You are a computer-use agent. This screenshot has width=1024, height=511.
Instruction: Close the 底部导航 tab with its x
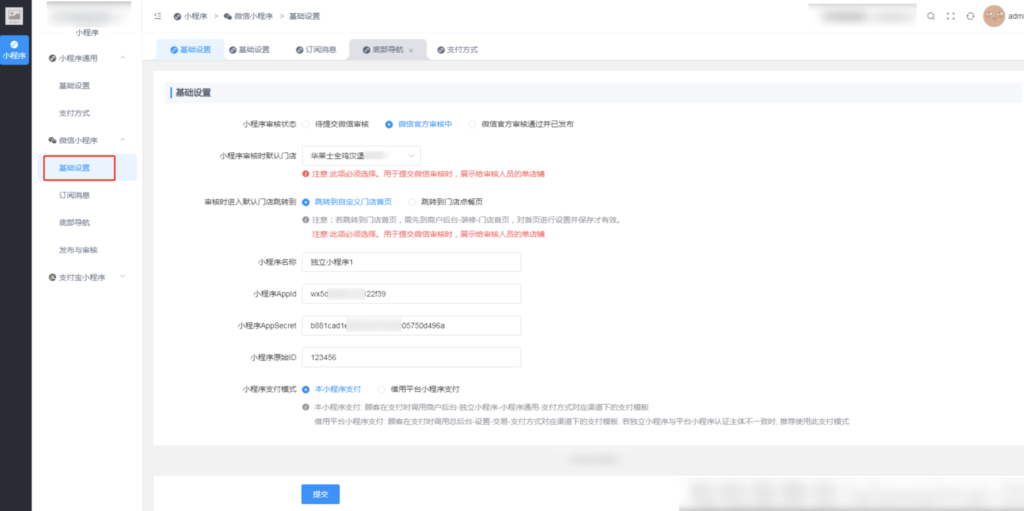pyautogui.click(x=411, y=50)
